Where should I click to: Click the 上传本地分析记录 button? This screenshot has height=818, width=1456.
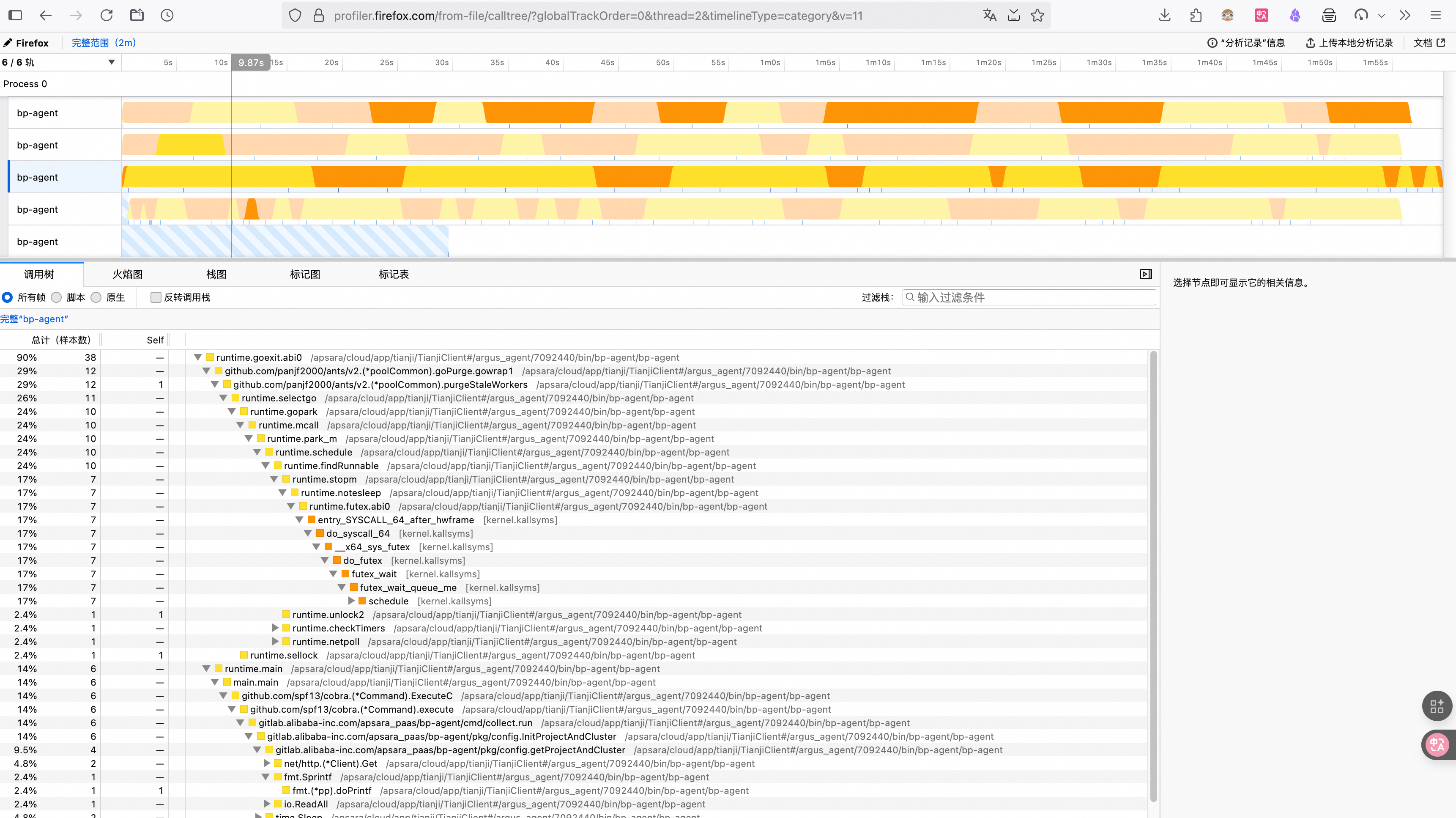(x=1349, y=43)
